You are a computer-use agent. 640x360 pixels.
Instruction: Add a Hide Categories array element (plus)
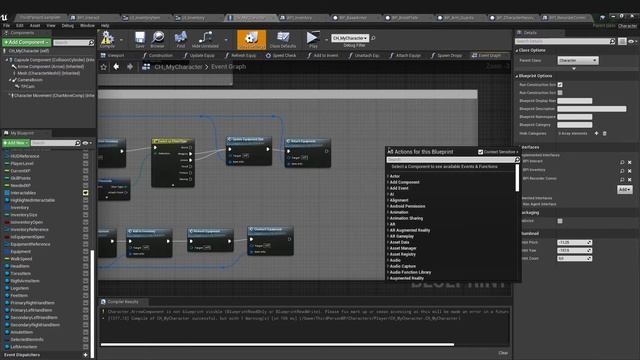pos(596,133)
